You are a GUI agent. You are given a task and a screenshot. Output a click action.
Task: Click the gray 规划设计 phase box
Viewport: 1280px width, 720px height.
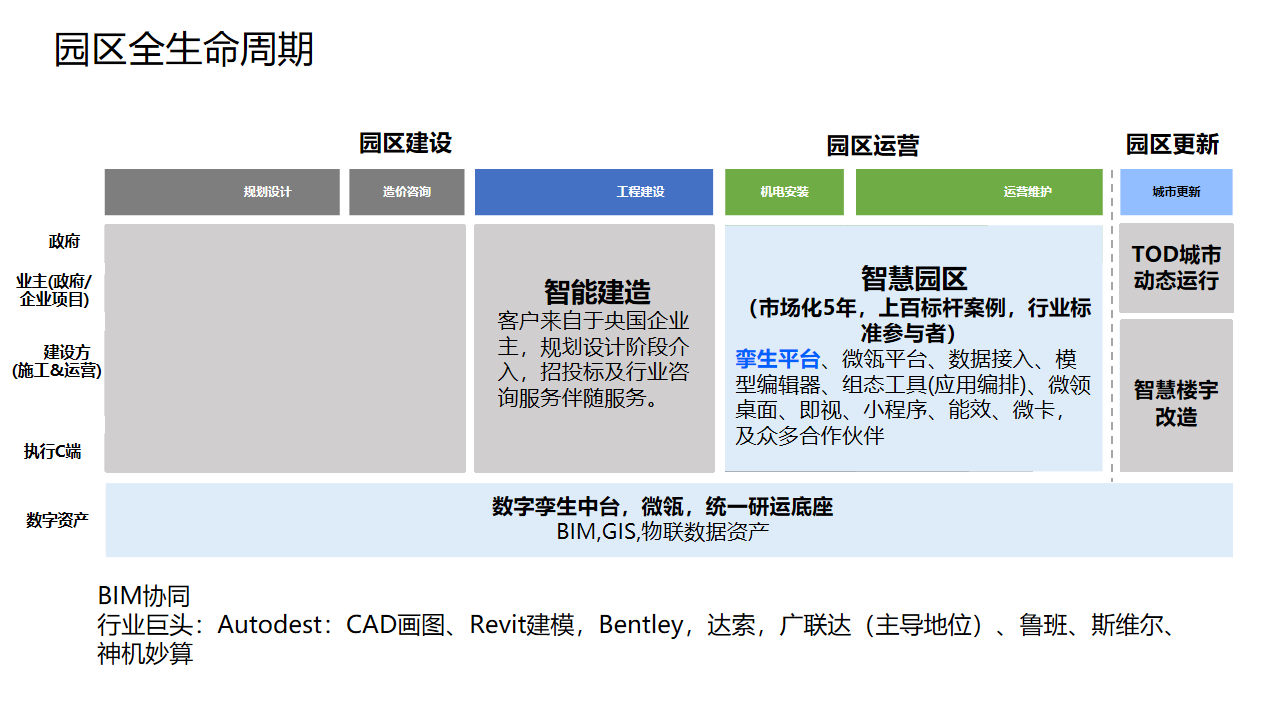click(x=222, y=192)
